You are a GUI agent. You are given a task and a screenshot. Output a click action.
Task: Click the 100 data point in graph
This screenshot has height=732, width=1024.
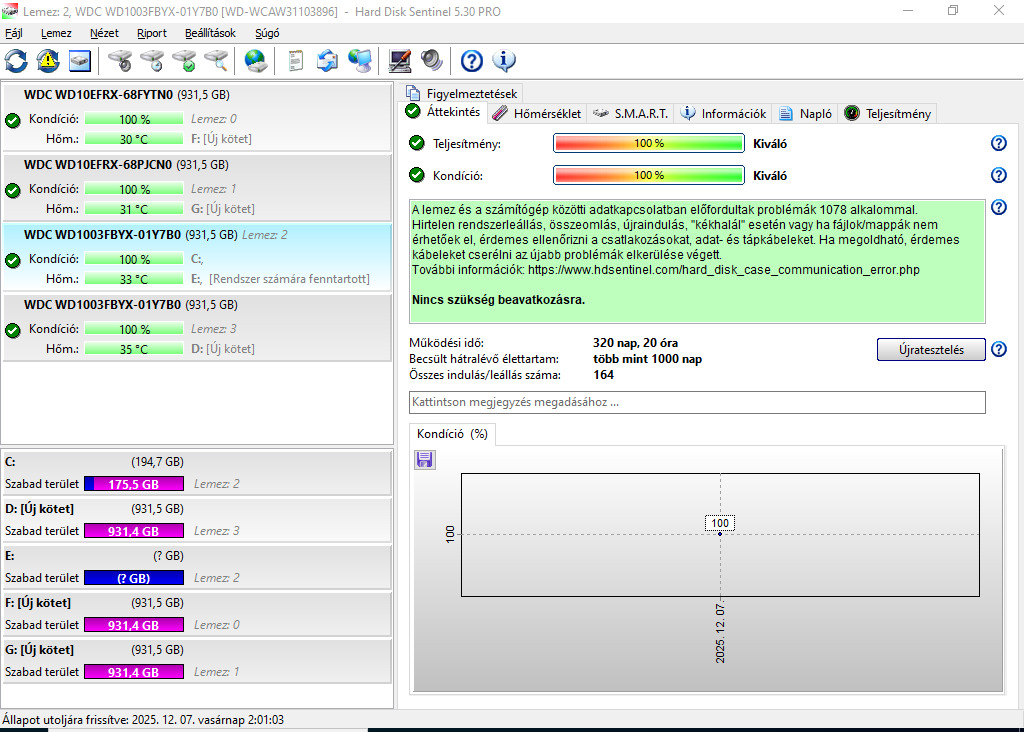(720, 533)
